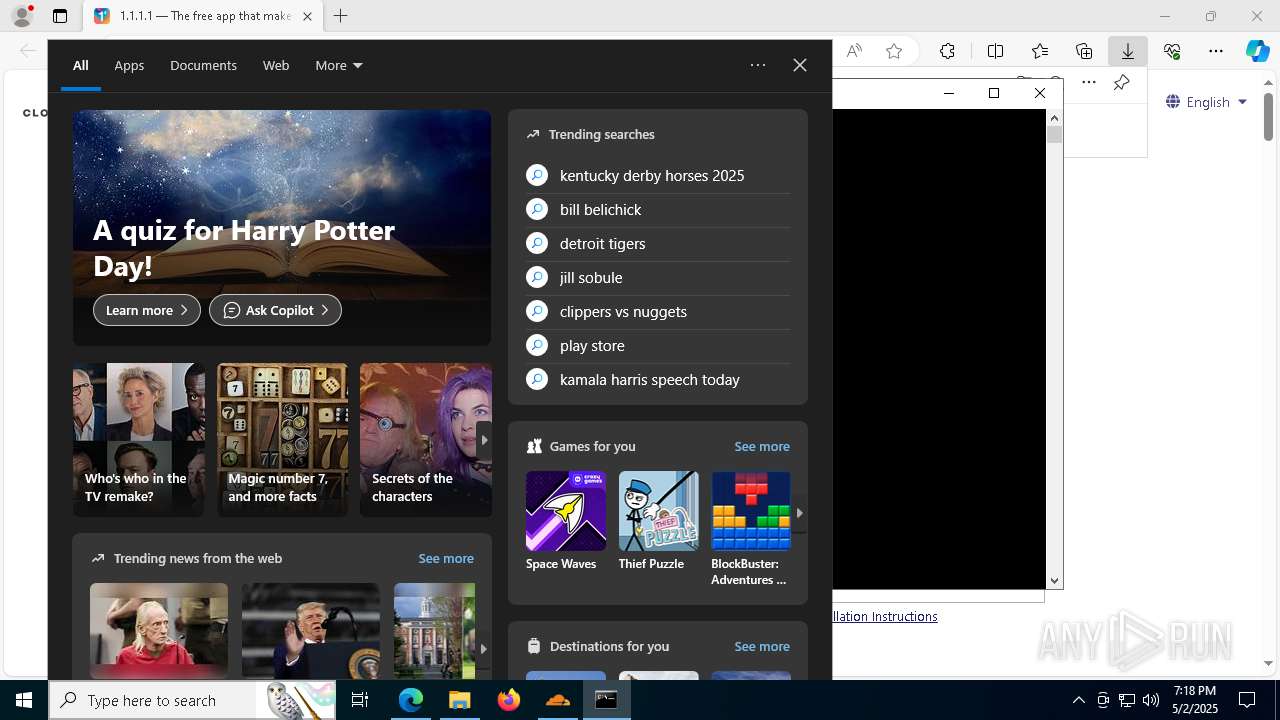The image size is (1280, 720).
Task: Search trending clippers vs nuggets
Action: (658, 311)
